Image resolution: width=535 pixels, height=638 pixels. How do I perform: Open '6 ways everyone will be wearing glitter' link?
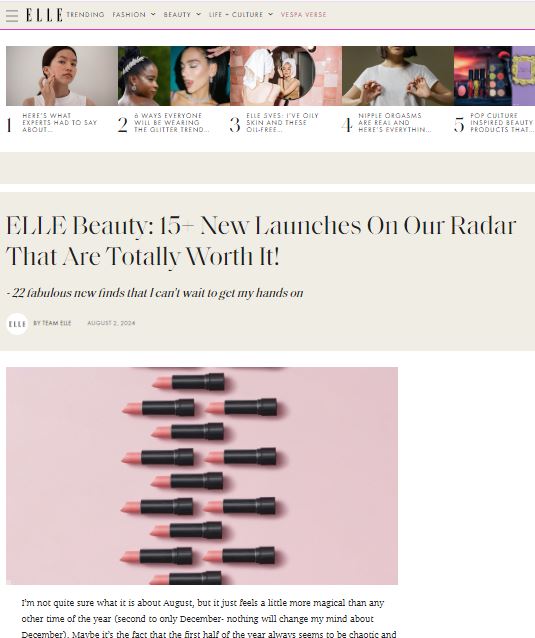pyautogui.click(x=172, y=122)
